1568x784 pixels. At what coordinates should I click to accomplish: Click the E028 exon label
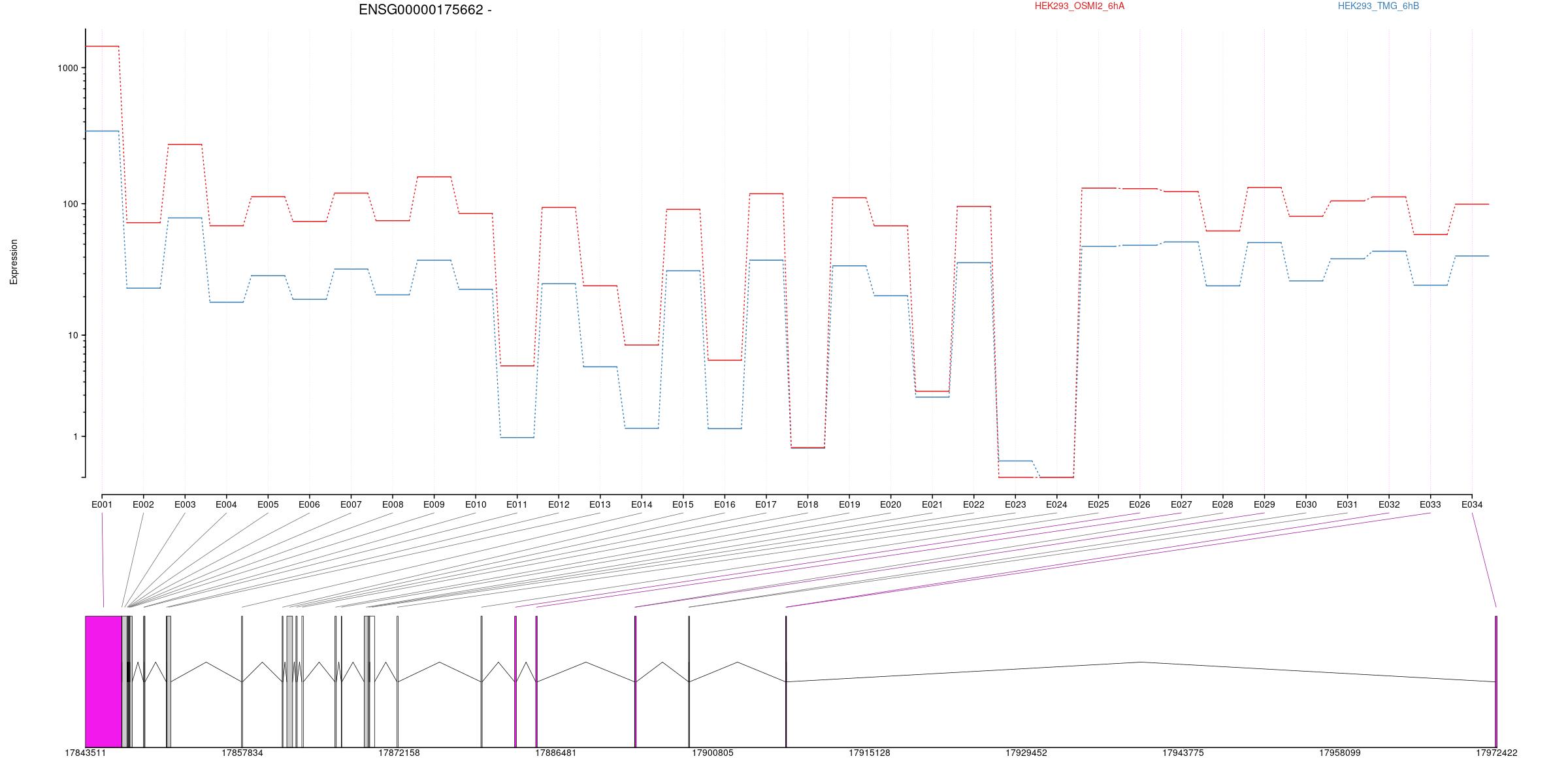[x=1222, y=504]
